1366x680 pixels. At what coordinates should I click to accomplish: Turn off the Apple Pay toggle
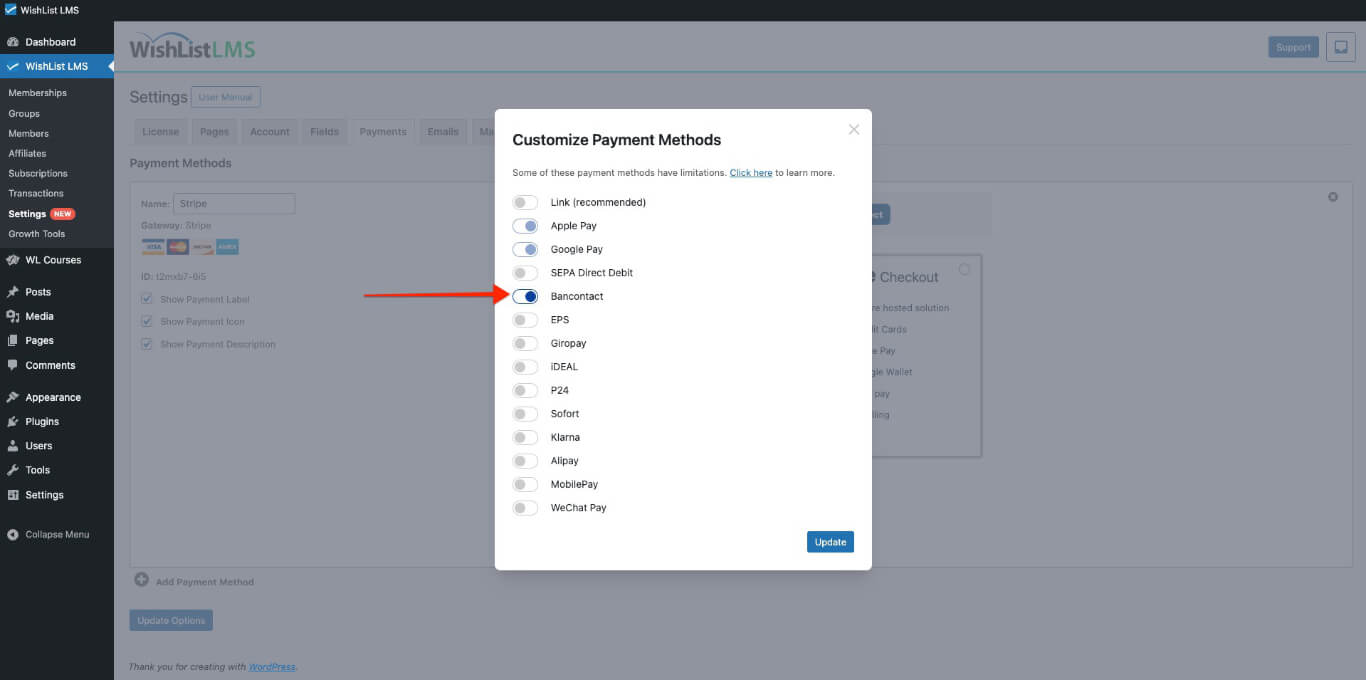[525, 226]
